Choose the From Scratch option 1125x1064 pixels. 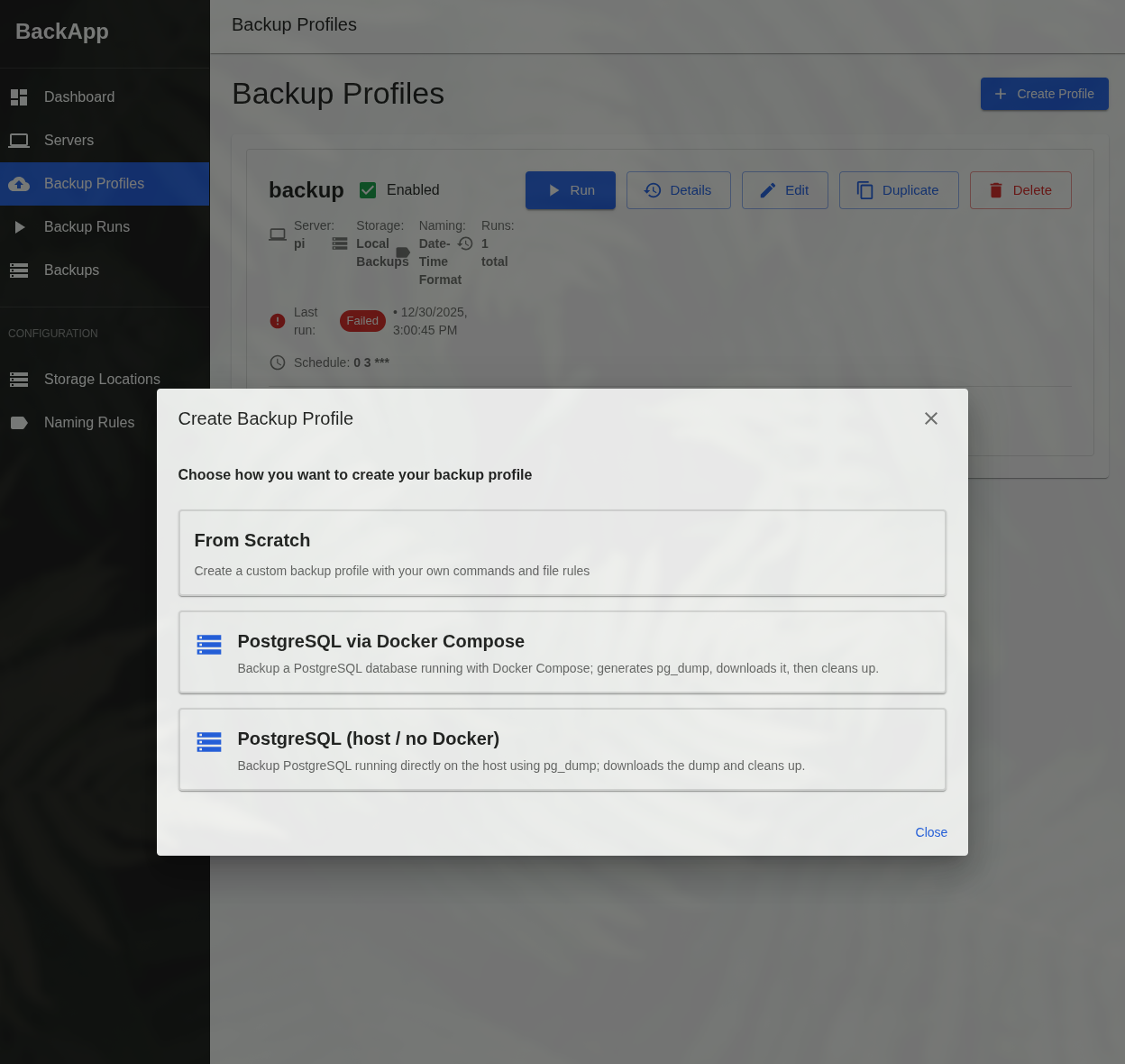(x=562, y=553)
